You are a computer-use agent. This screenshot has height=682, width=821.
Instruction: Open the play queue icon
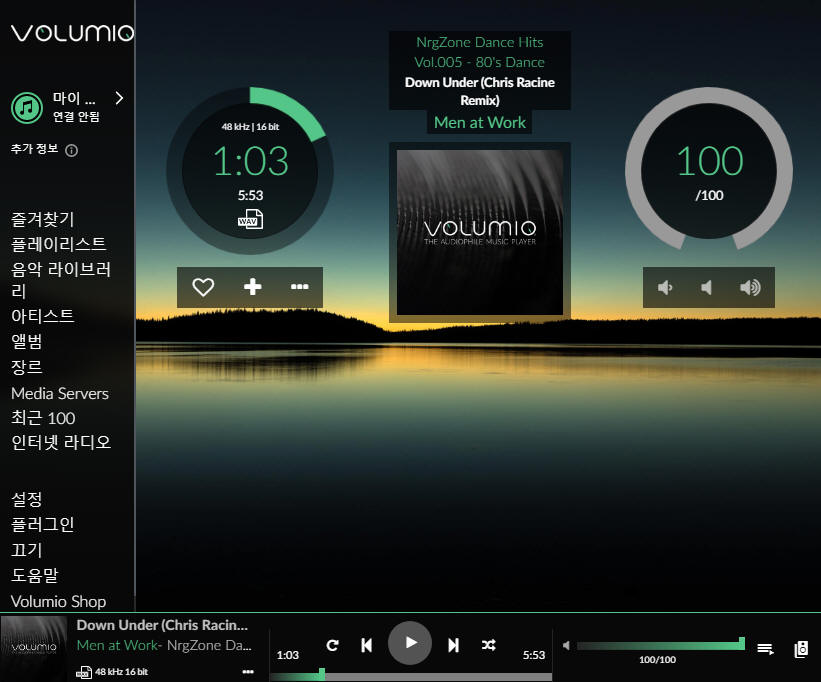[765, 650]
